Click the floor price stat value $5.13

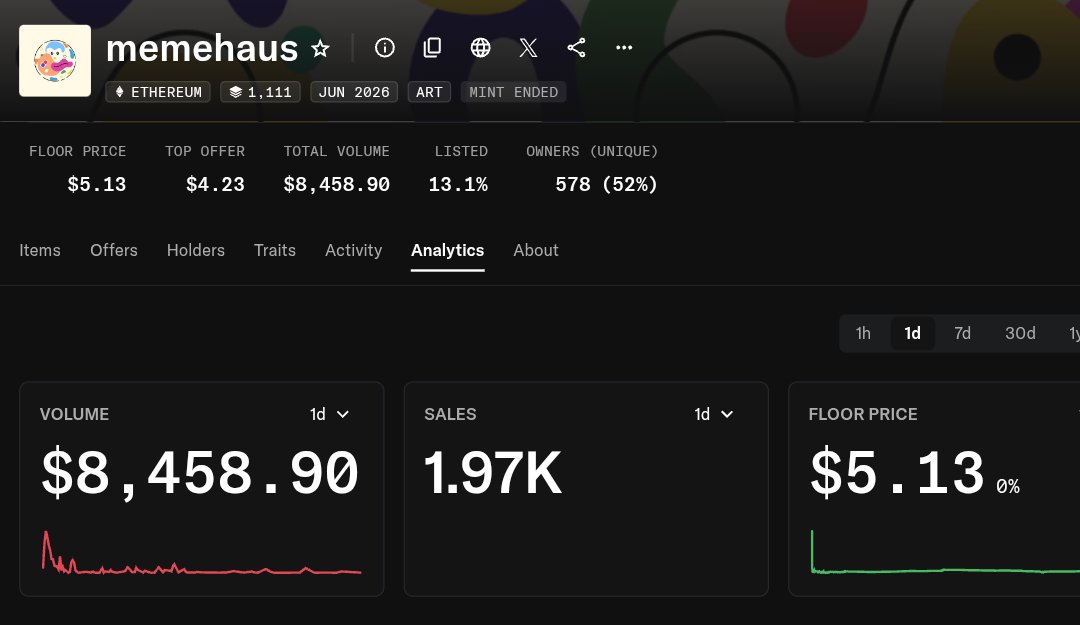[x=97, y=185]
